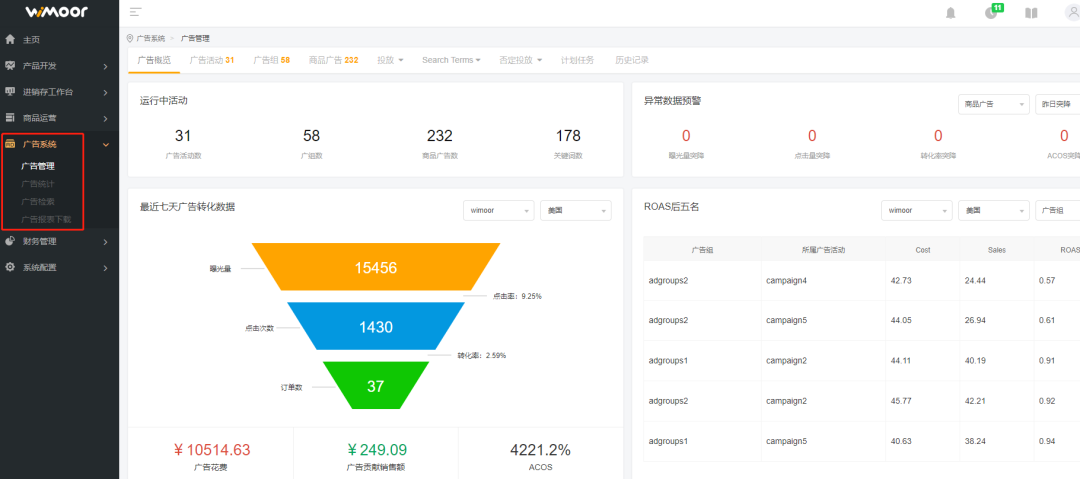This screenshot has width=1080, height=479.
Task: Open the notification bell
Action: 951,13
